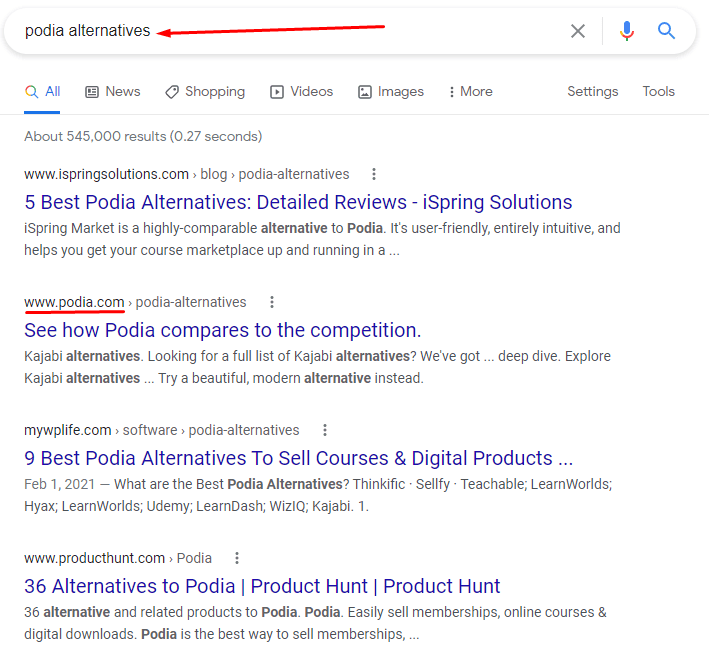Image resolution: width=709 pixels, height=650 pixels.
Task: Expand the More search categories menu
Action: tap(471, 92)
